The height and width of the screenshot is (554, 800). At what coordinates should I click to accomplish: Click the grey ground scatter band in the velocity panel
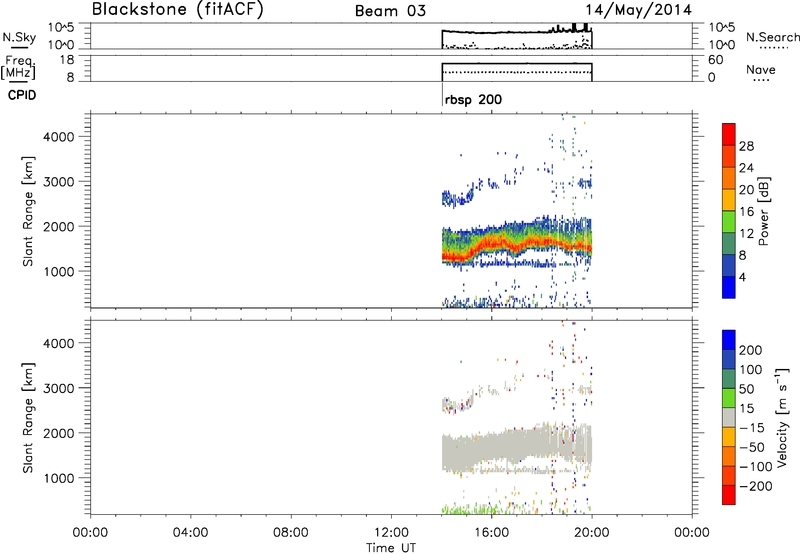pos(516,446)
